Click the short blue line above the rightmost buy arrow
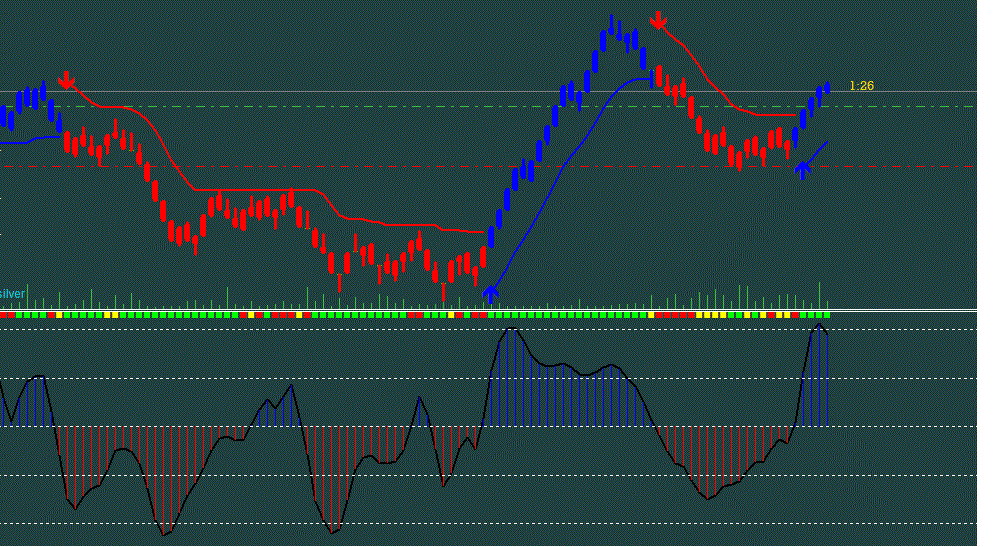1006x547 pixels. tap(815, 153)
